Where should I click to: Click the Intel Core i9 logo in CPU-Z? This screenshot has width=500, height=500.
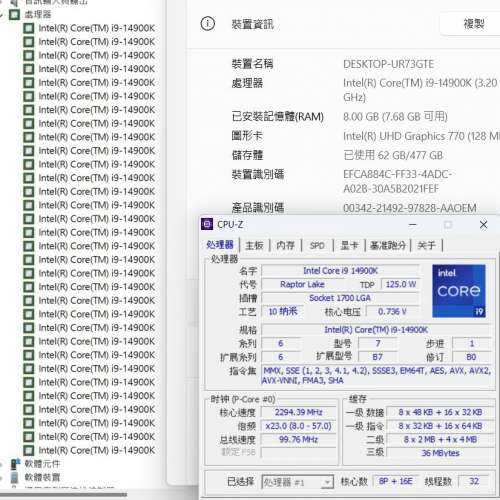tap(459, 291)
